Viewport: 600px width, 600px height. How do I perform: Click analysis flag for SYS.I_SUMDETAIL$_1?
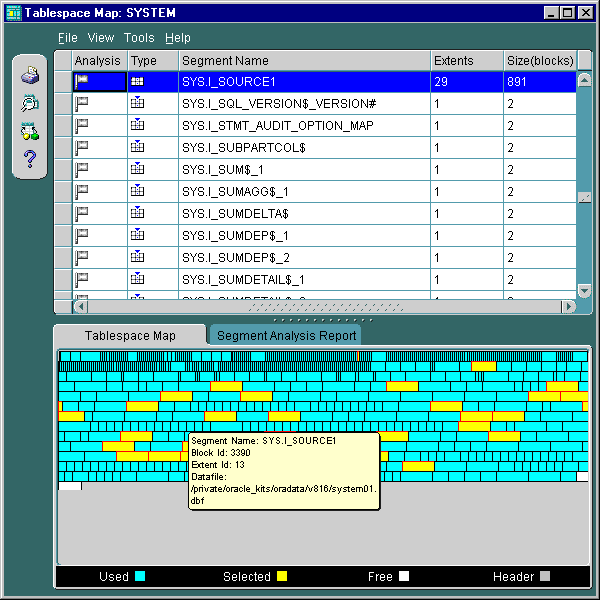click(x=82, y=280)
